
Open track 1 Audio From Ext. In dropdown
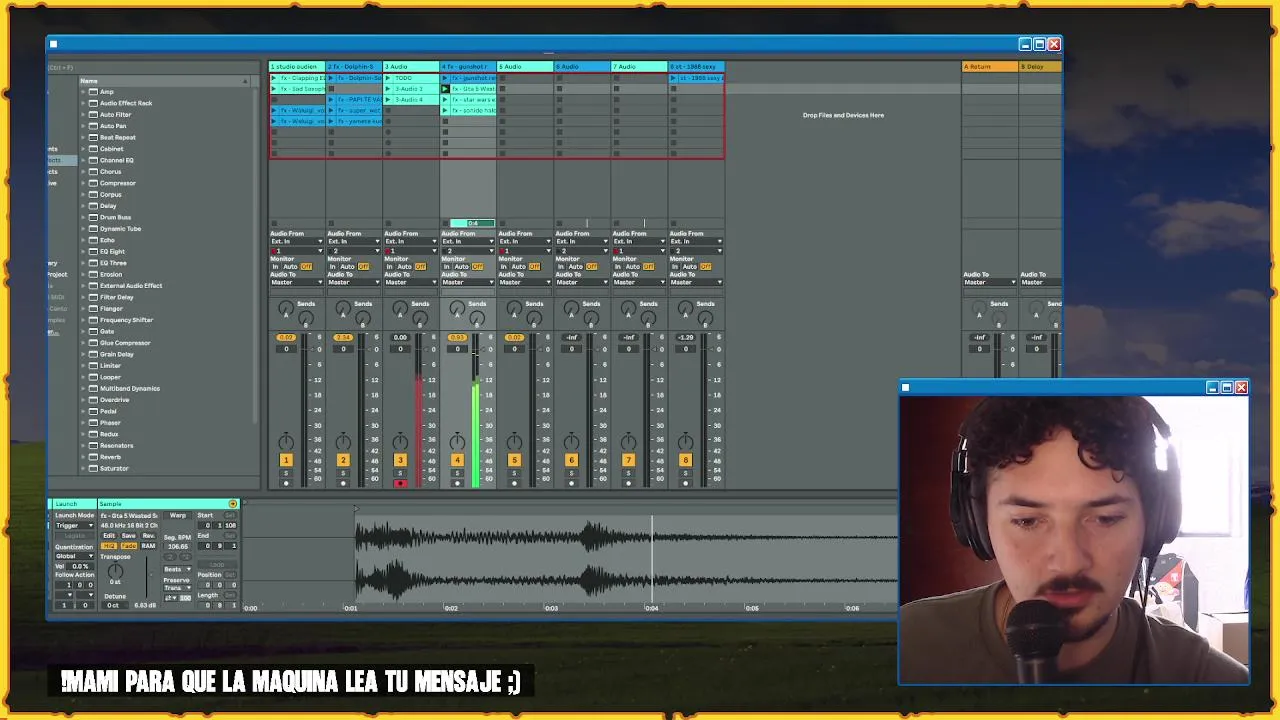point(297,241)
